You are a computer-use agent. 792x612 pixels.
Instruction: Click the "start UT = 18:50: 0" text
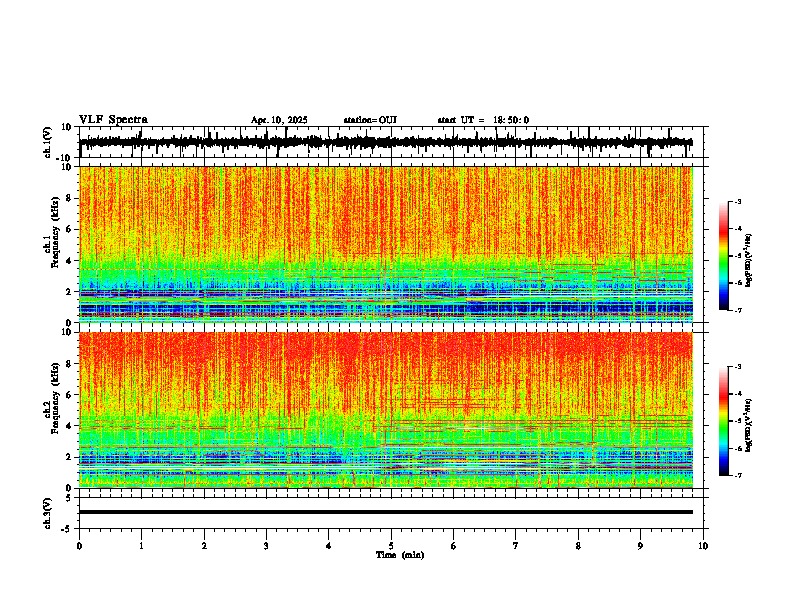[483, 120]
